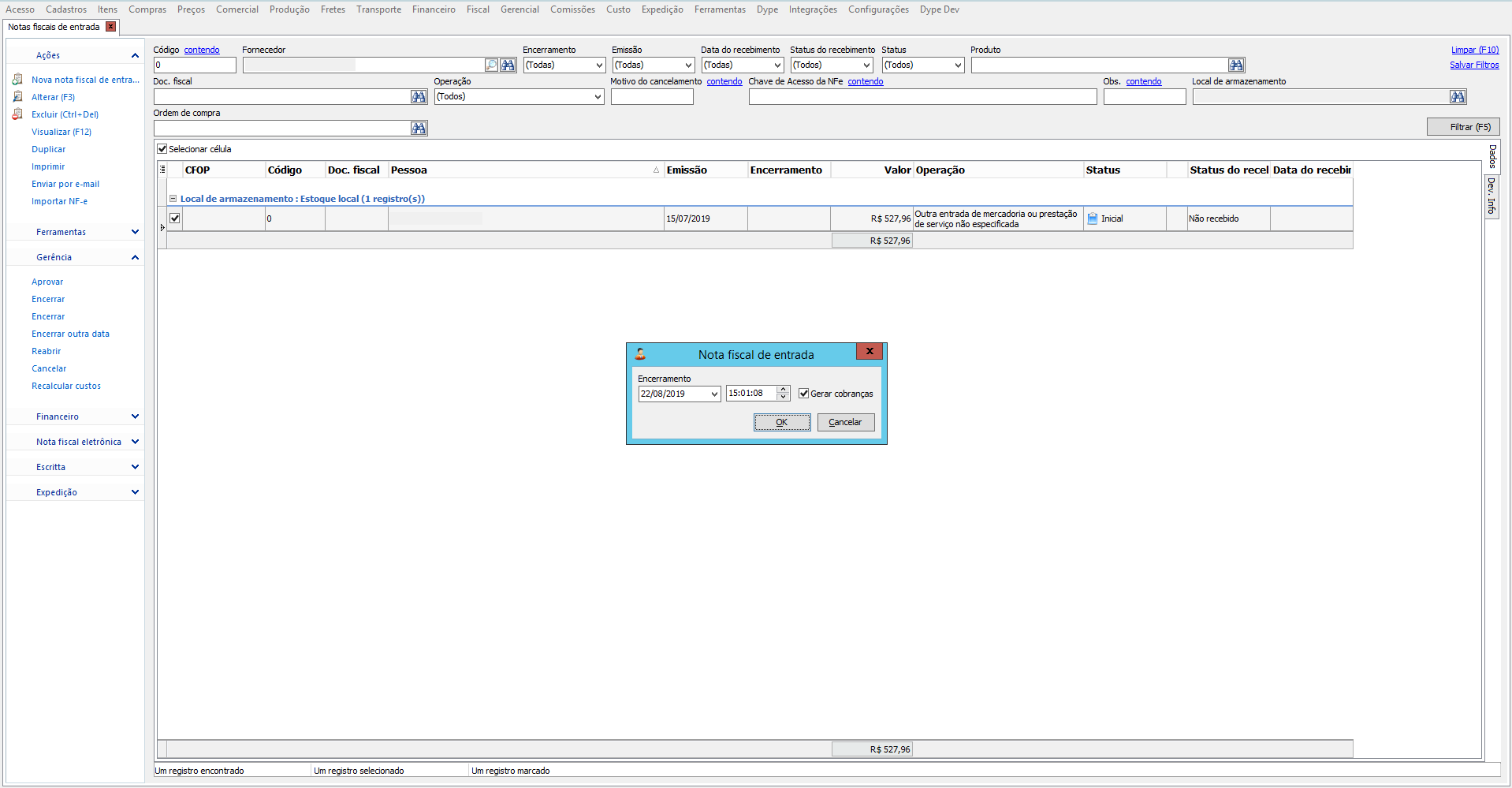Viewport: 1512px width, 788px height.
Task: Click Encerrar outra data in sidebar
Action: point(70,334)
